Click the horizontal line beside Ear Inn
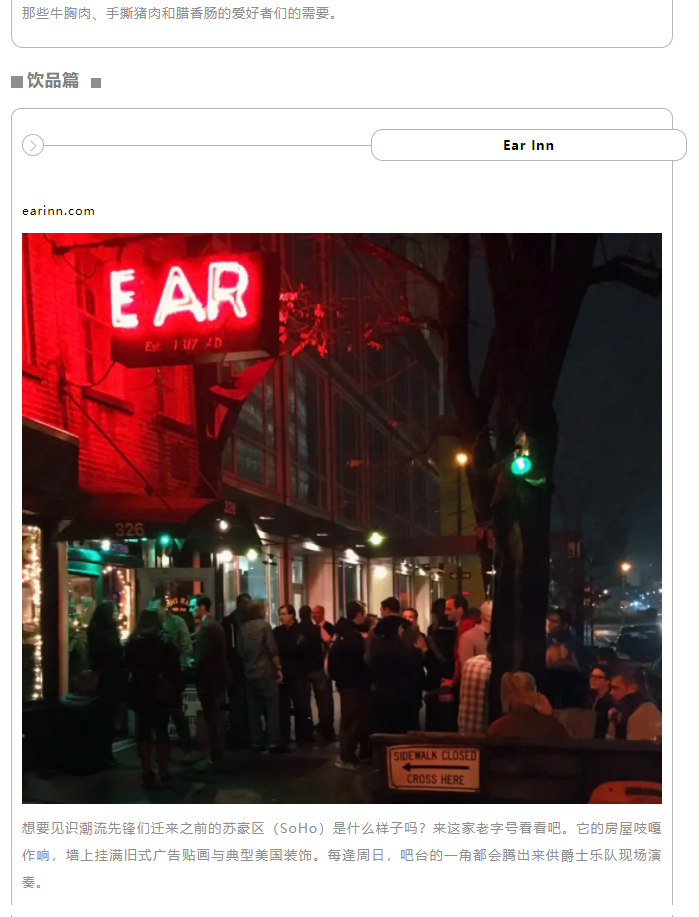 [x=208, y=145]
